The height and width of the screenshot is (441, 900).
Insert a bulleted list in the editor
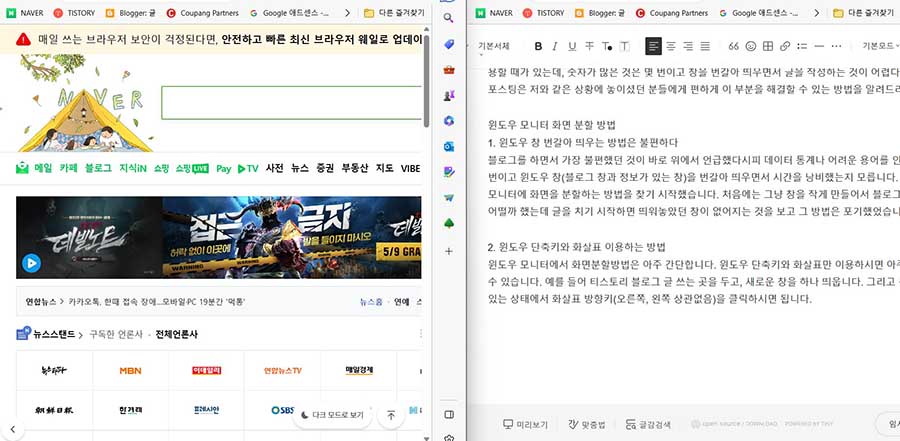click(x=802, y=47)
